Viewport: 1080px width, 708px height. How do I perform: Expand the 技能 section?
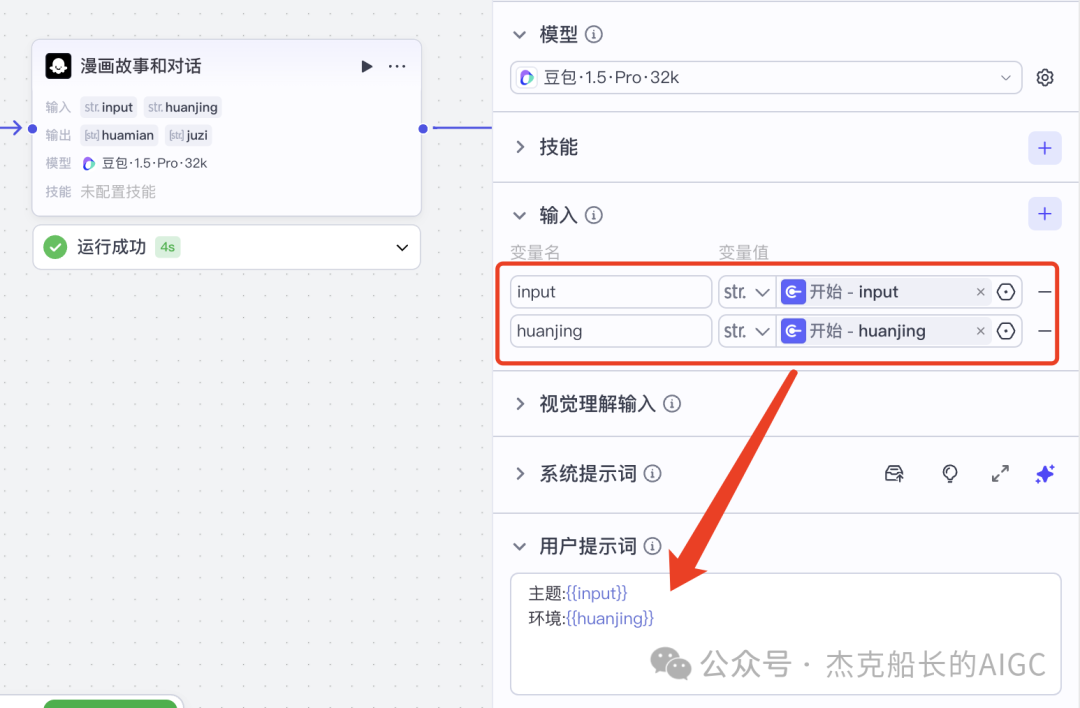pos(520,147)
